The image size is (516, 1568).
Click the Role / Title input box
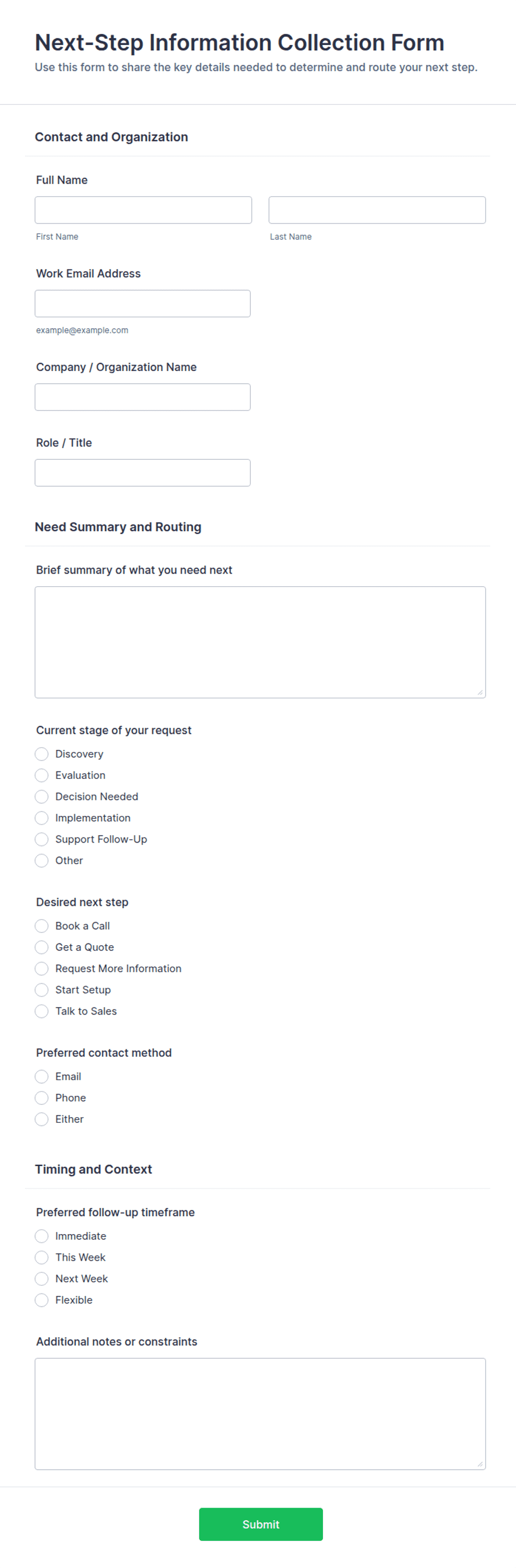[x=143, y=473]
